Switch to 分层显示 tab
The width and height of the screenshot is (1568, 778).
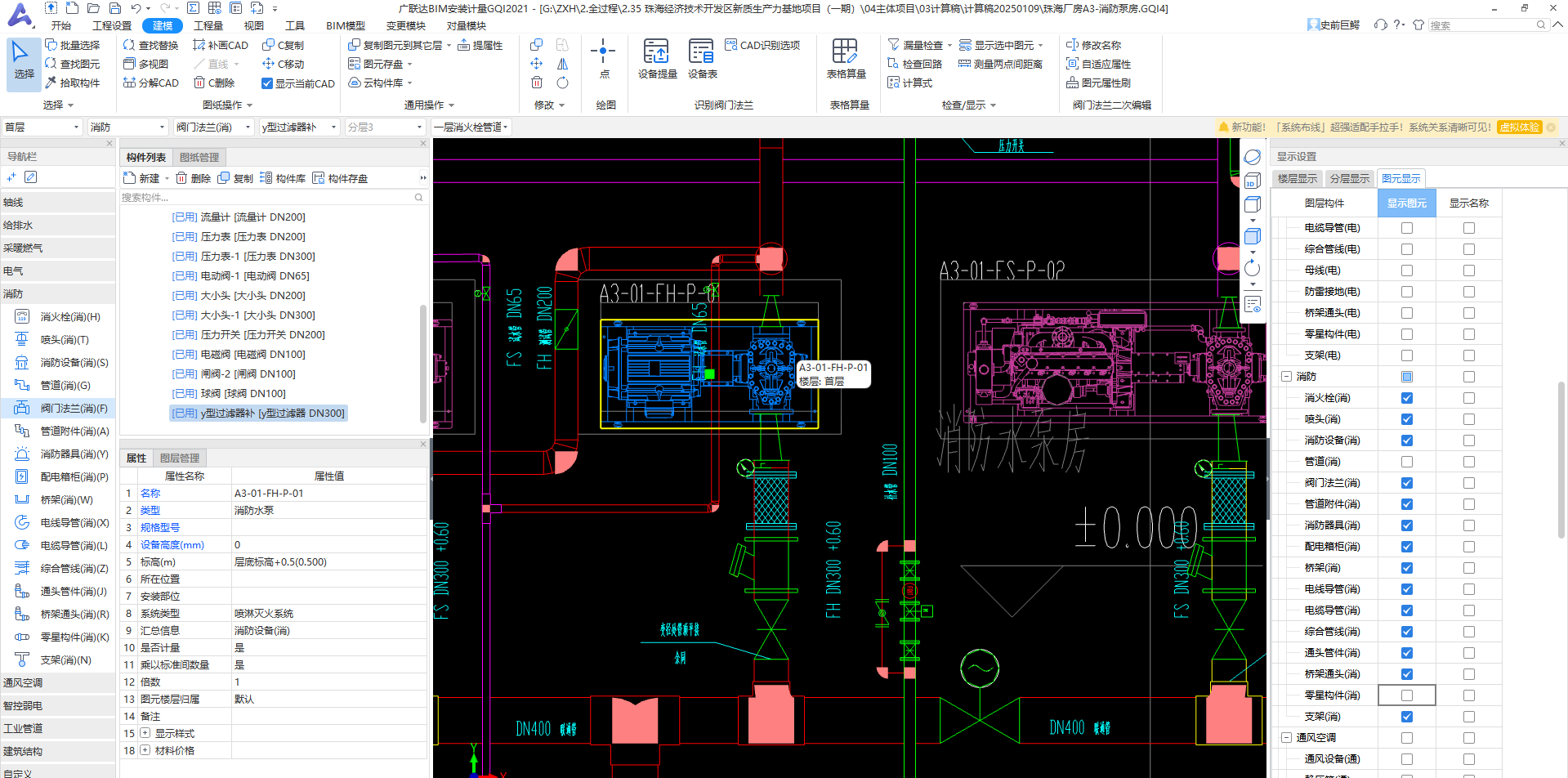[x=1350, y=178]
